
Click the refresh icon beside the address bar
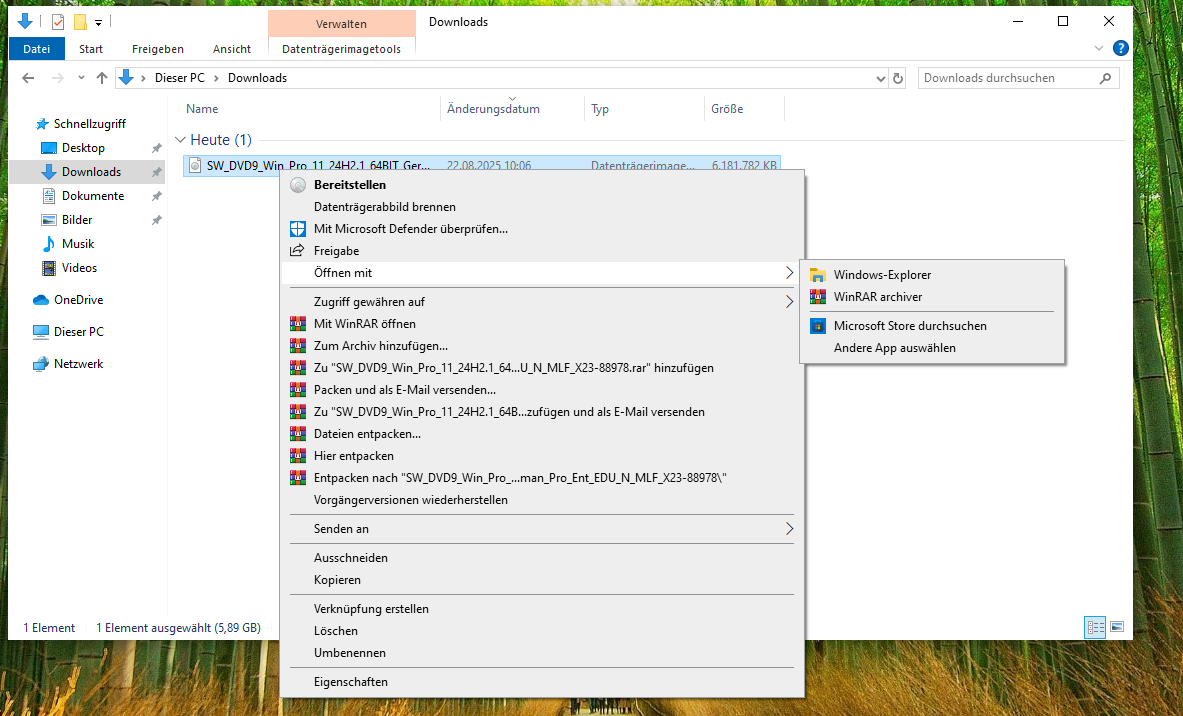click(898, 78)
